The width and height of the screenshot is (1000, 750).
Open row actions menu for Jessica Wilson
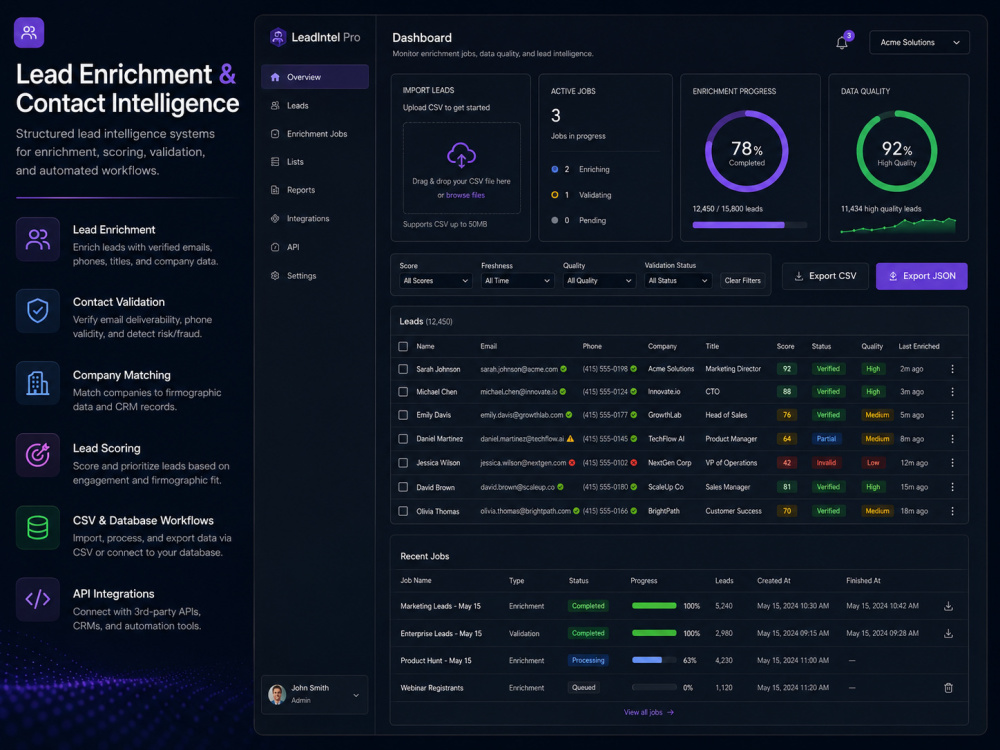click(x=952, y=462)
